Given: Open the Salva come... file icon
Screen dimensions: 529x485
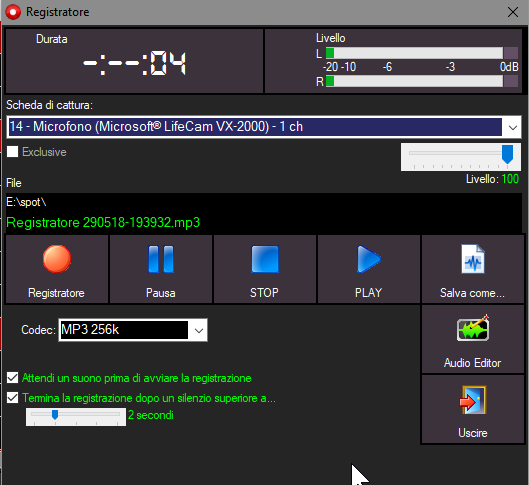Looking at the screenshot, I should [473, 259].
